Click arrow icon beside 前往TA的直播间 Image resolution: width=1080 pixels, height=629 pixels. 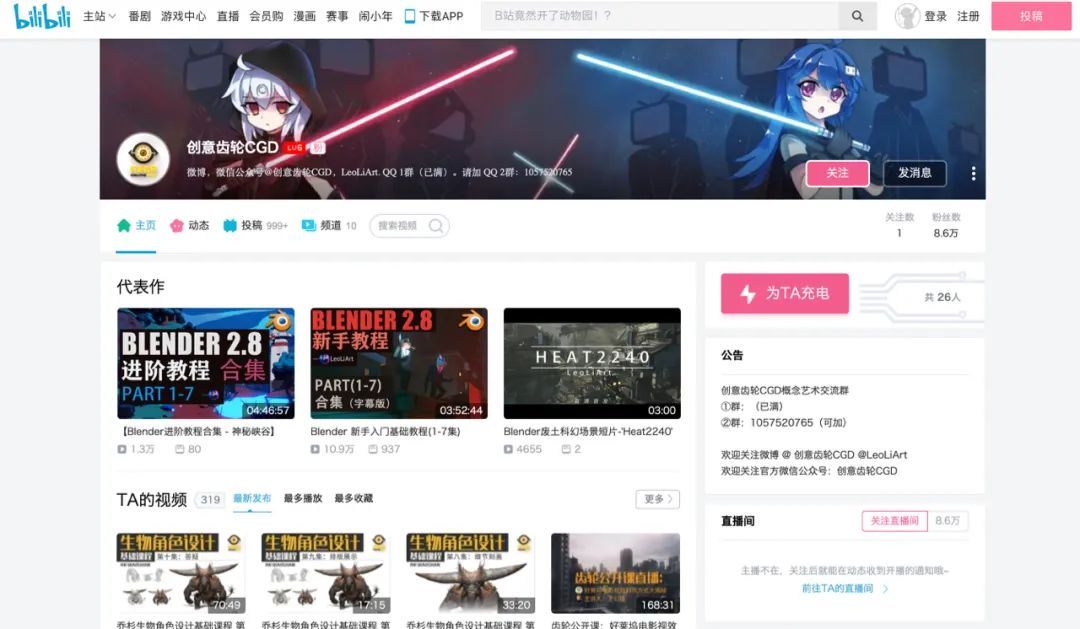[885, 588]
